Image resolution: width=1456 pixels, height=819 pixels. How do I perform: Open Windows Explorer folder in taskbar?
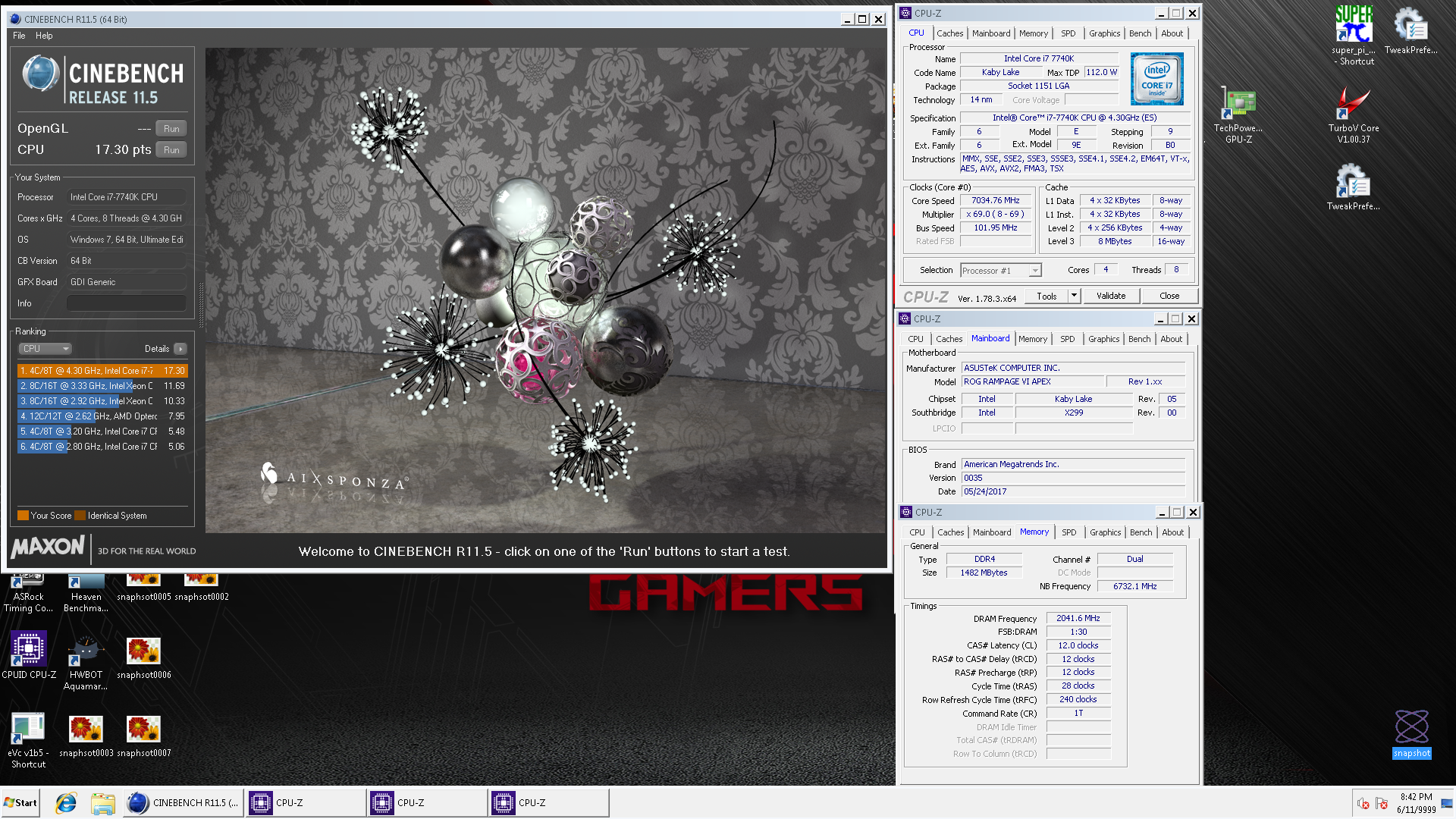102,803
